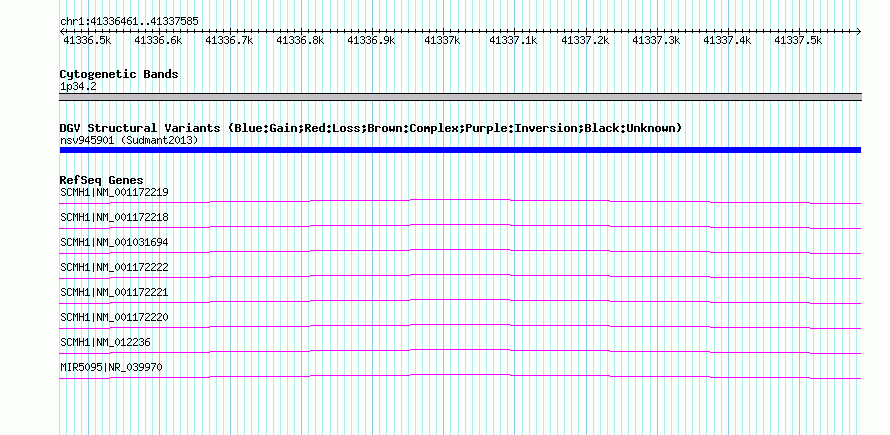
Task: Open the SCMH1|NM_001172221 transcript
Action: (114, 292)
